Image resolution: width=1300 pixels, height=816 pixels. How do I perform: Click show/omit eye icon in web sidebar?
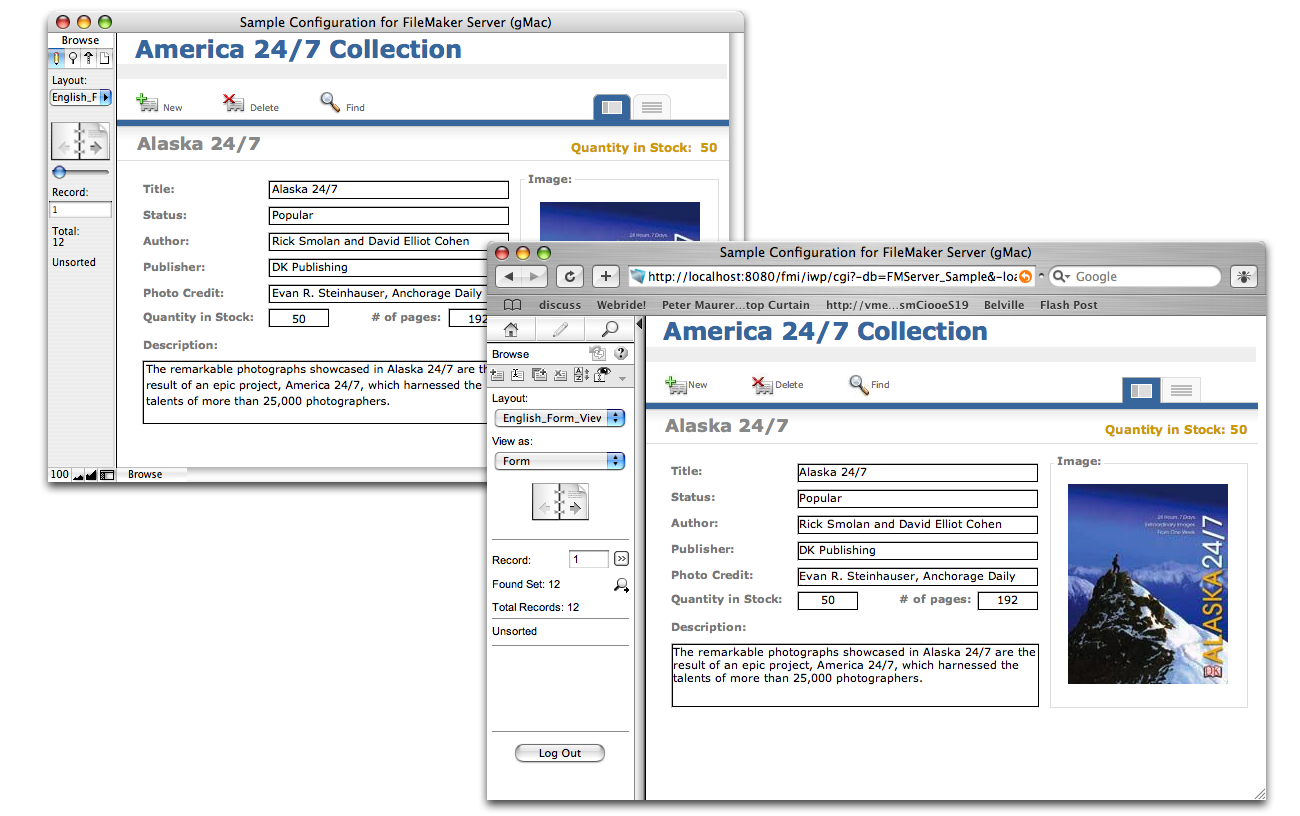click(x=602, y=374)
